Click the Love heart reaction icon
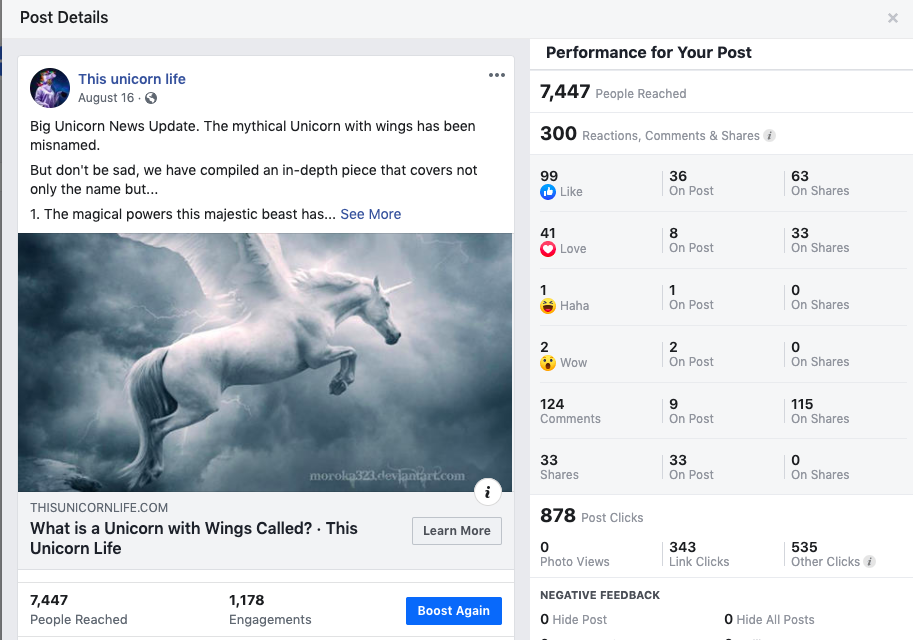This screenshot has width=913, height=640. tap(548, 249)
